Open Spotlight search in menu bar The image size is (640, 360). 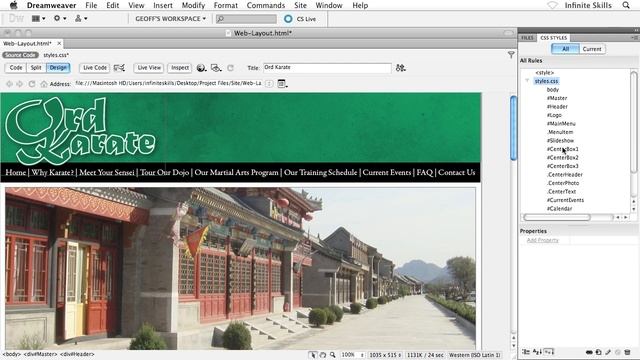(626, 5)
